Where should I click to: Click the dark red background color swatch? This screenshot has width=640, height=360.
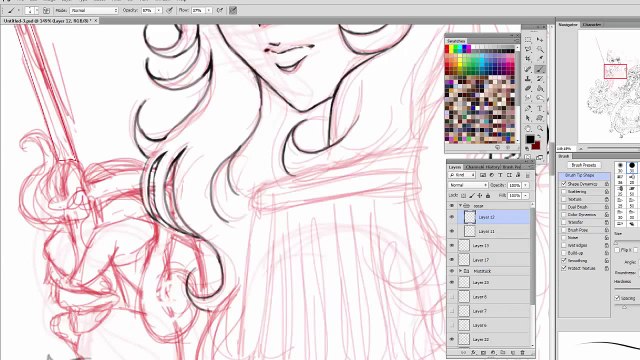536,145
